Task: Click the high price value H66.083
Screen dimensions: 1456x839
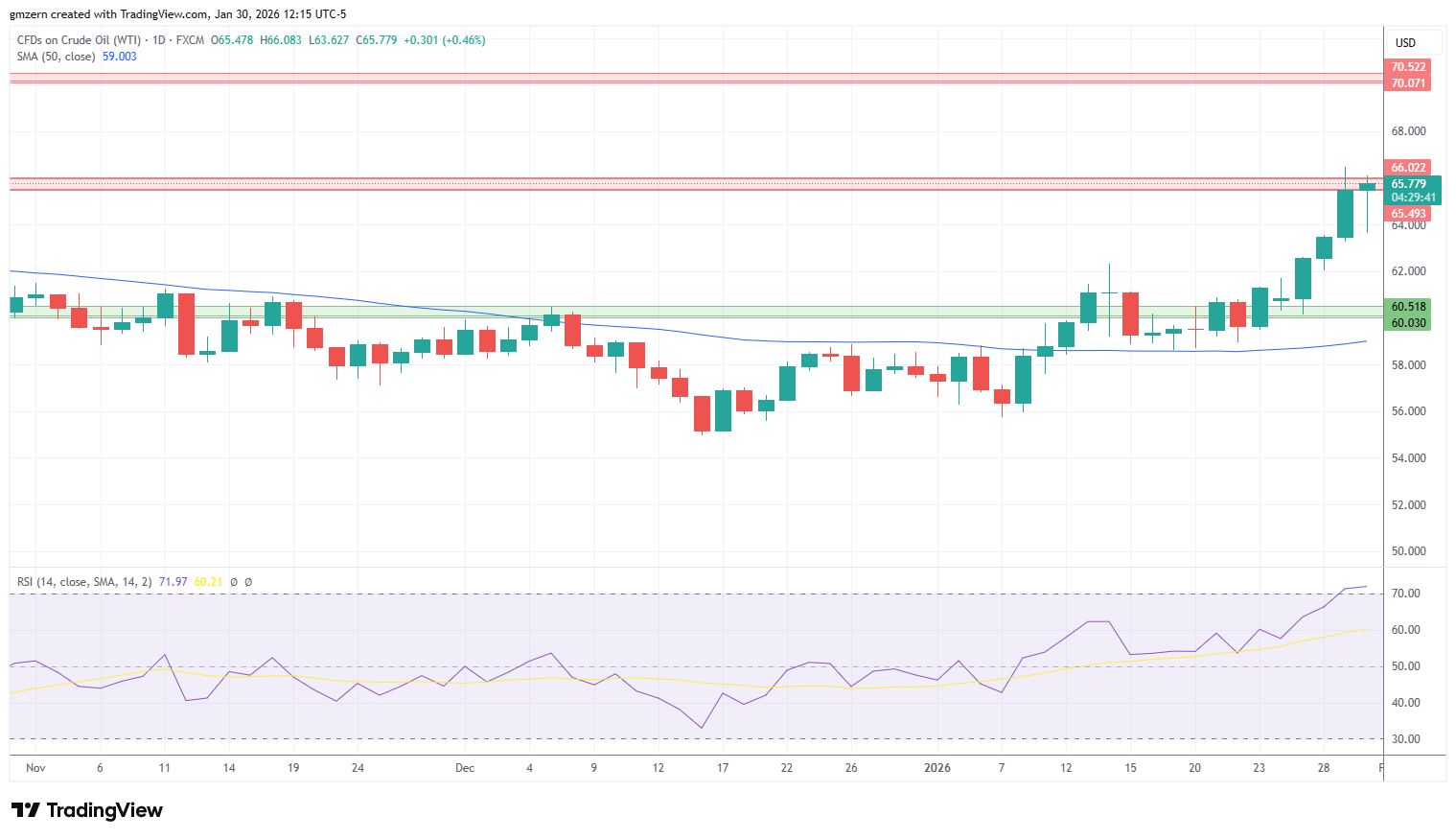Action: 281,40
